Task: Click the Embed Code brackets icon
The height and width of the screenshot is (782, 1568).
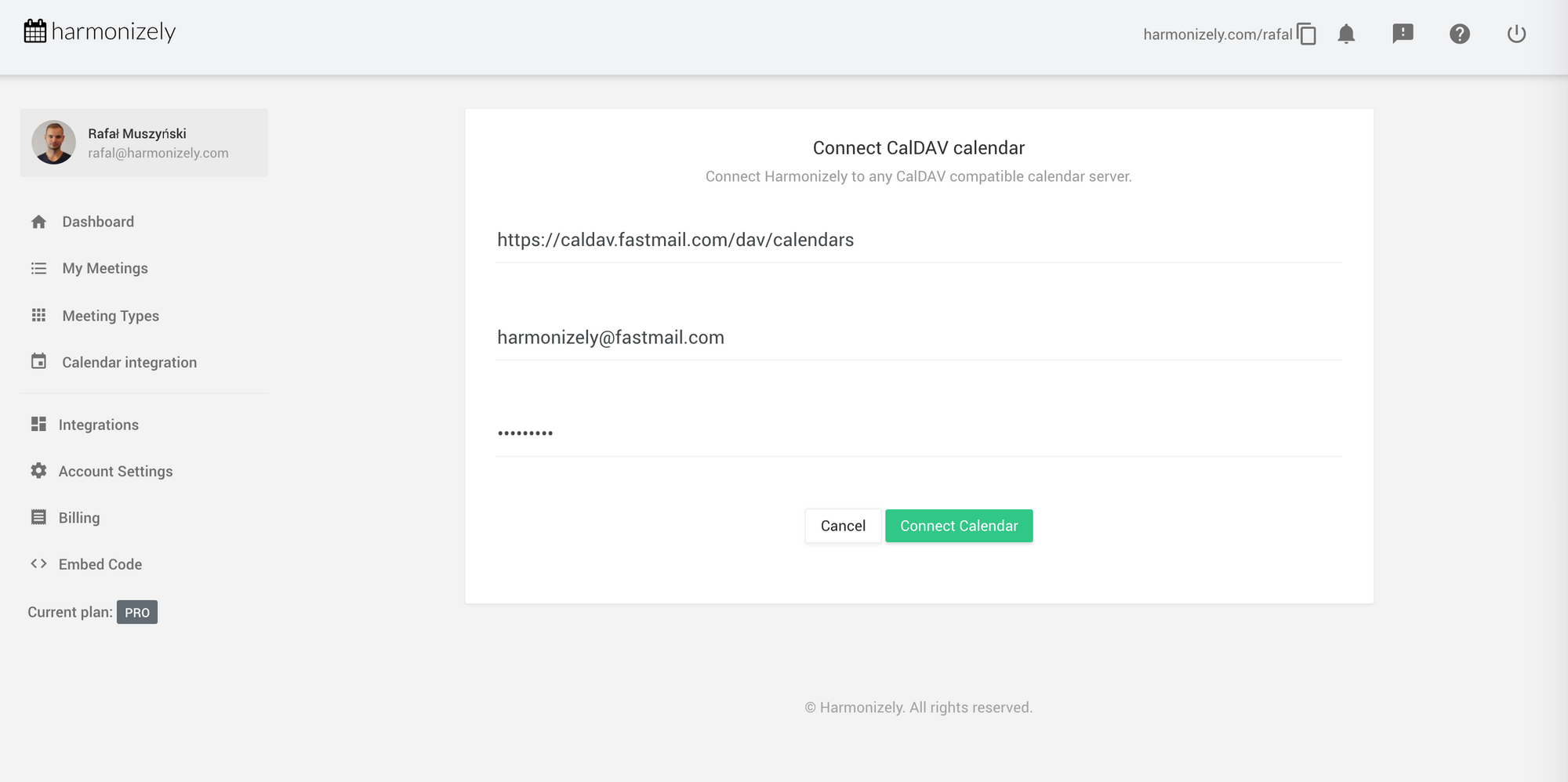Action: tap(38, 563)
